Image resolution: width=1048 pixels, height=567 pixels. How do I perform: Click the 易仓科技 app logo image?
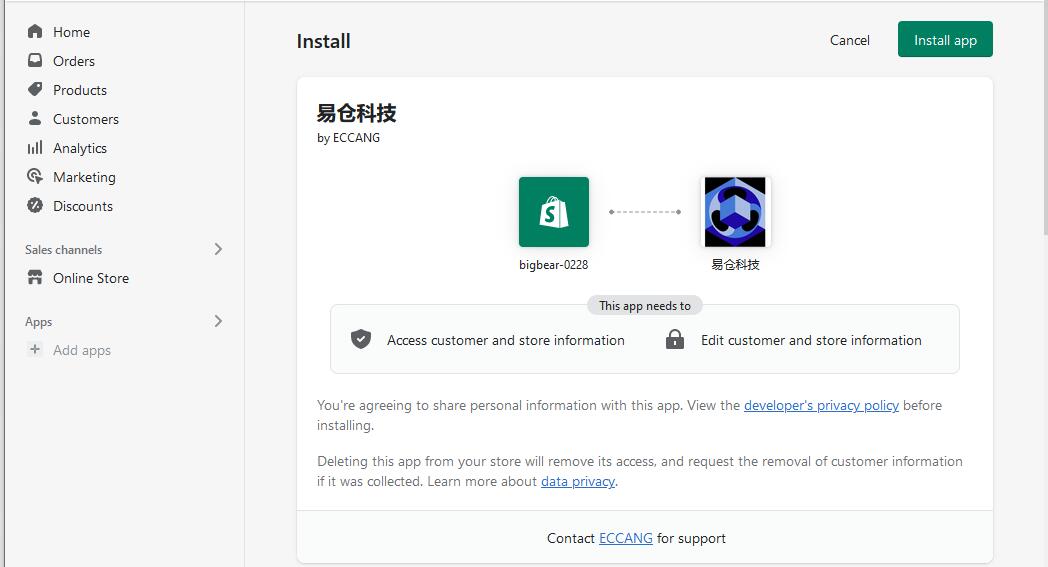point(735,212)
